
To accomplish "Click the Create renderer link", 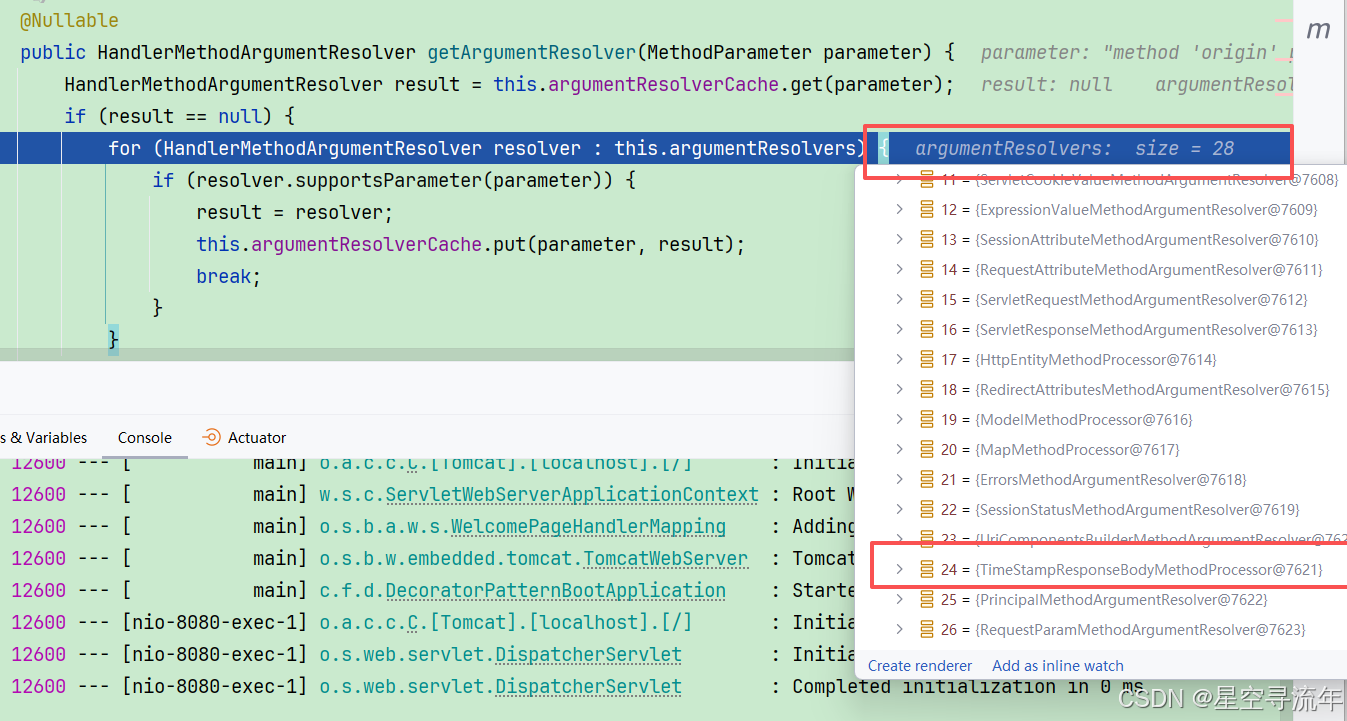I will (920, 665).
